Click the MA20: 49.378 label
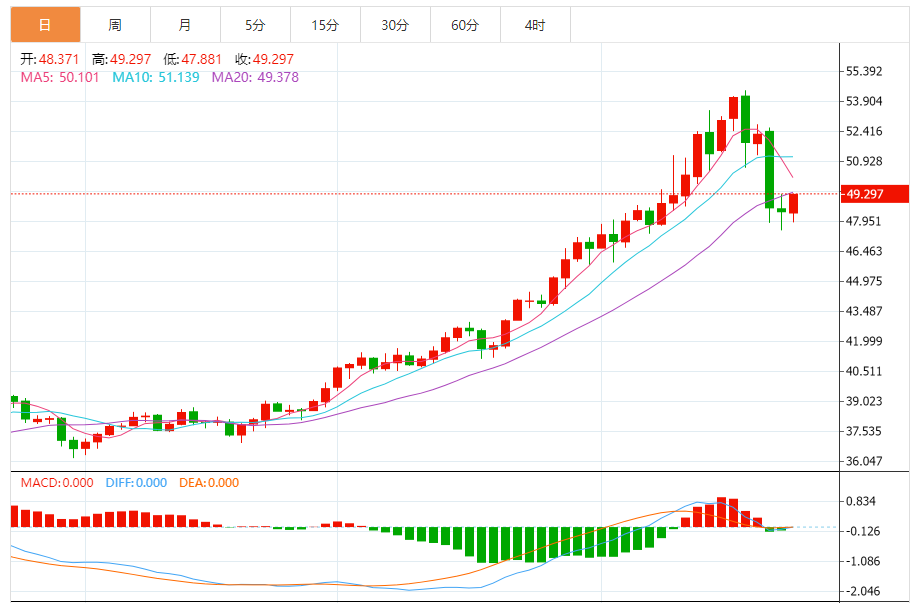The image size is (915, 603). click(x=255, y=77)
